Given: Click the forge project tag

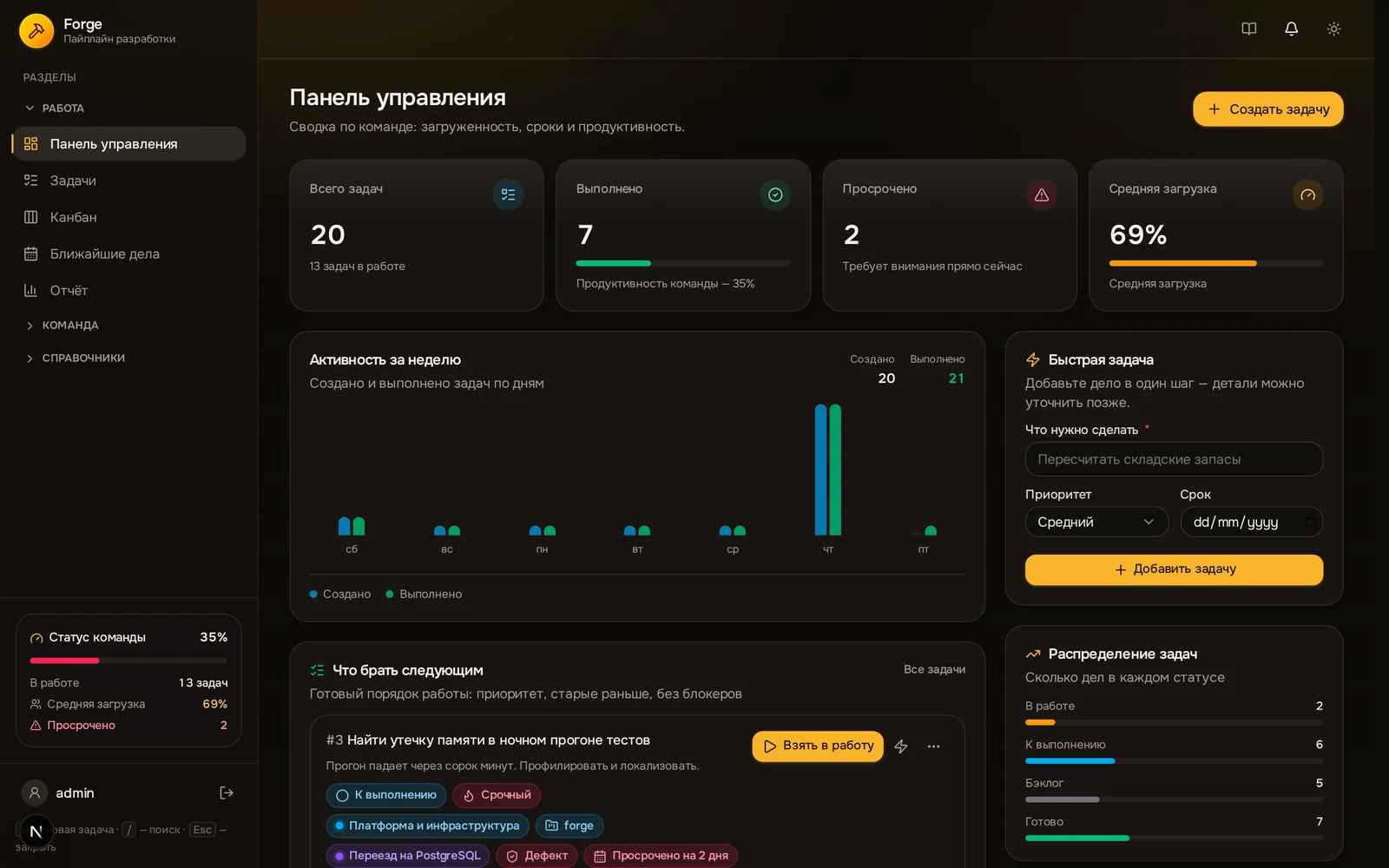Looking at the screenshot, I should click(x=569, y=825).
